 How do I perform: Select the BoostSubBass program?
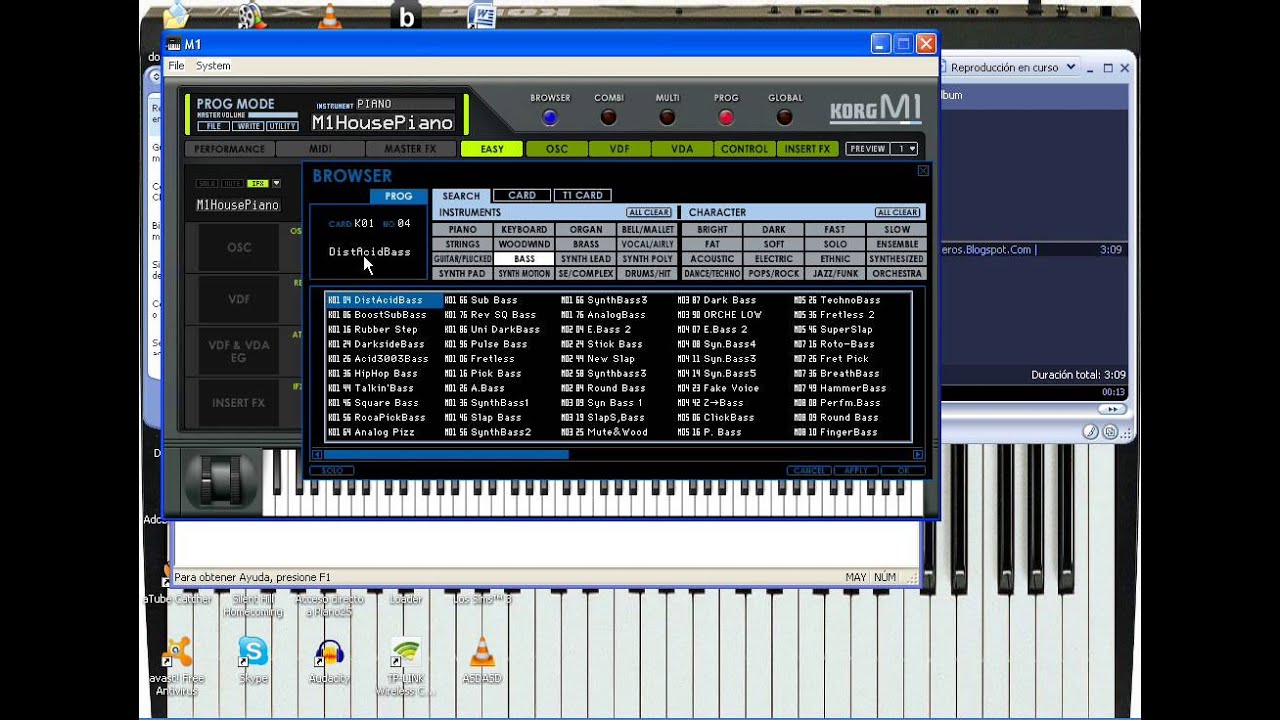(383, 315)
